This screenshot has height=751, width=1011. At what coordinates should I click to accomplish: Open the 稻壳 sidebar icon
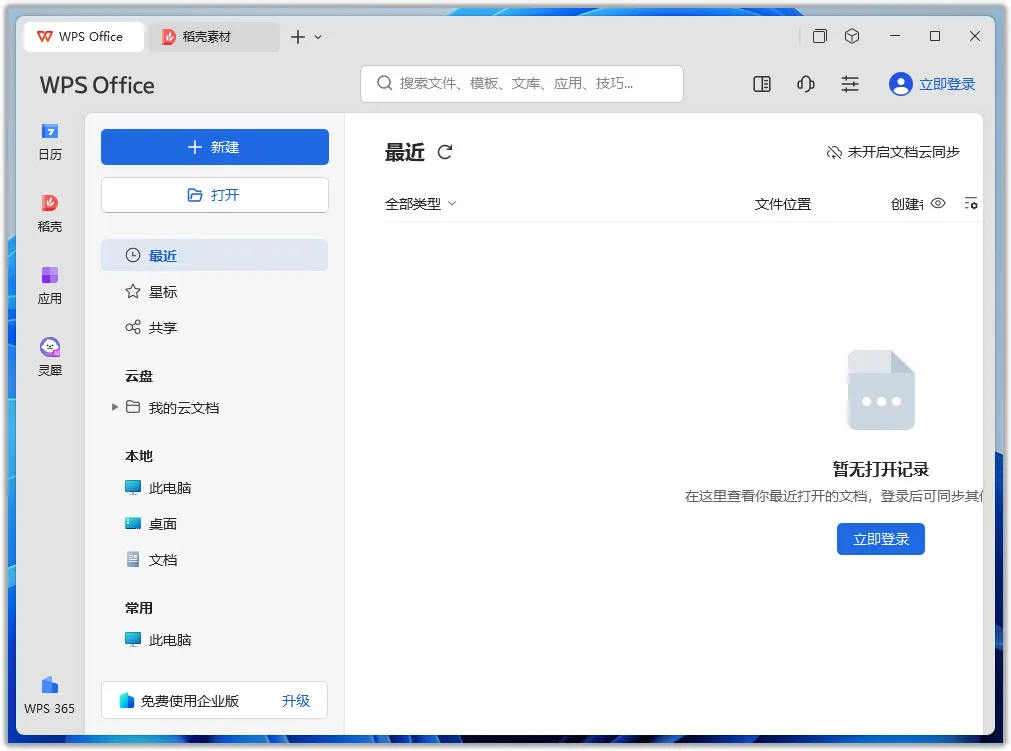(x=50, y=214)
